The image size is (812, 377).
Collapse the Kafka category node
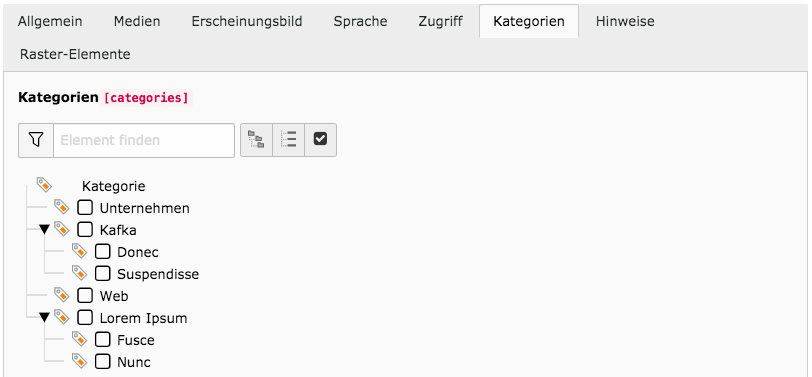(45, 229)
